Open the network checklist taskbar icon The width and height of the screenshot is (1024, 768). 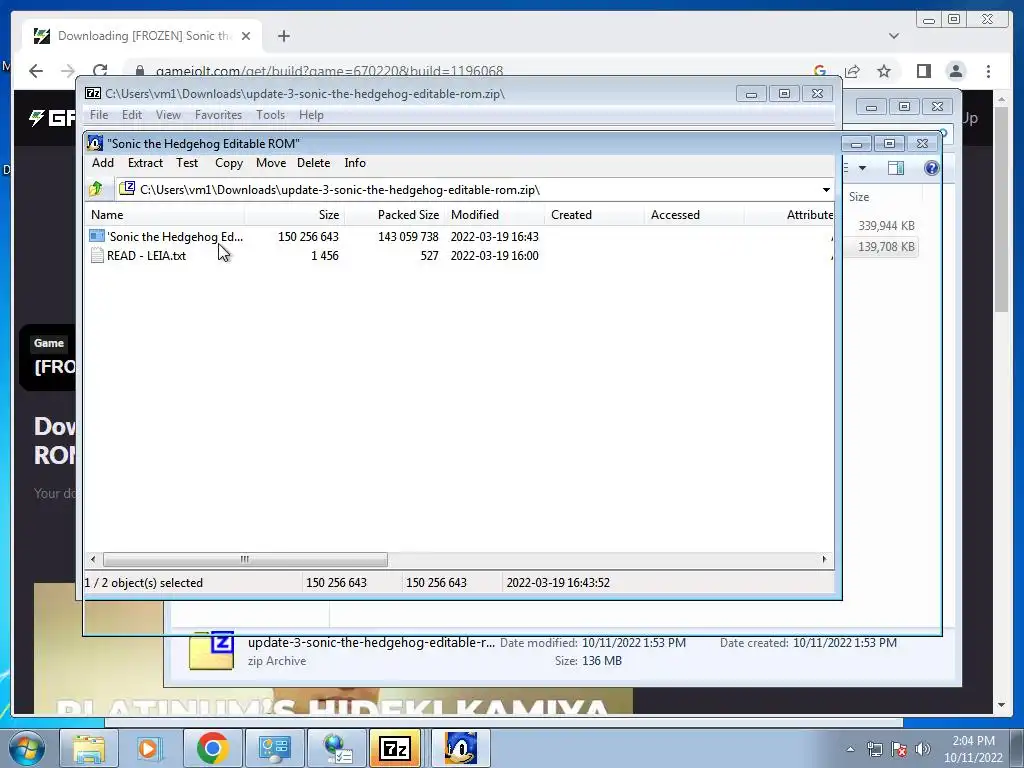pyautogui.click(x=336, y=748)
